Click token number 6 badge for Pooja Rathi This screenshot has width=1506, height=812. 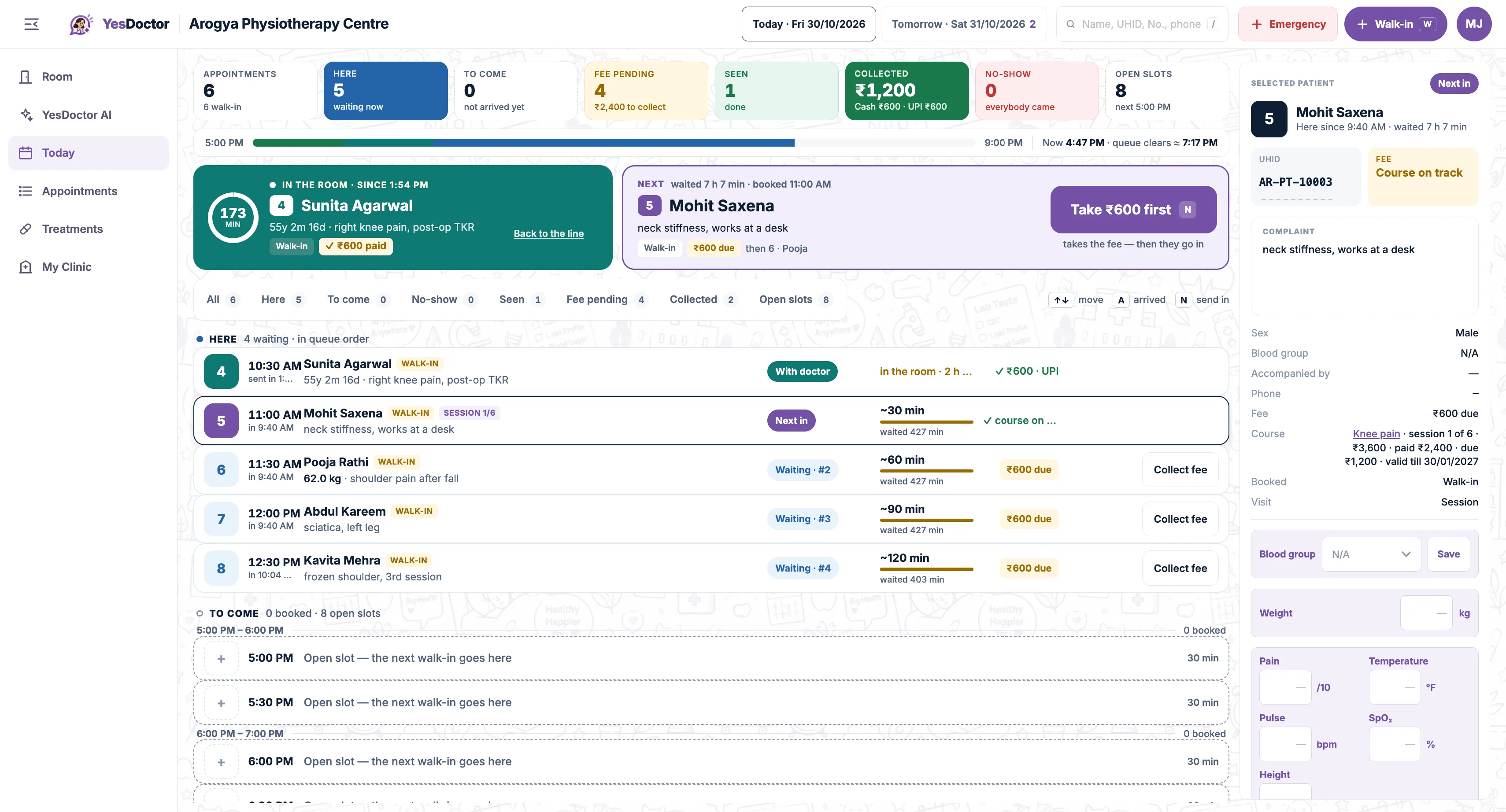221,469
